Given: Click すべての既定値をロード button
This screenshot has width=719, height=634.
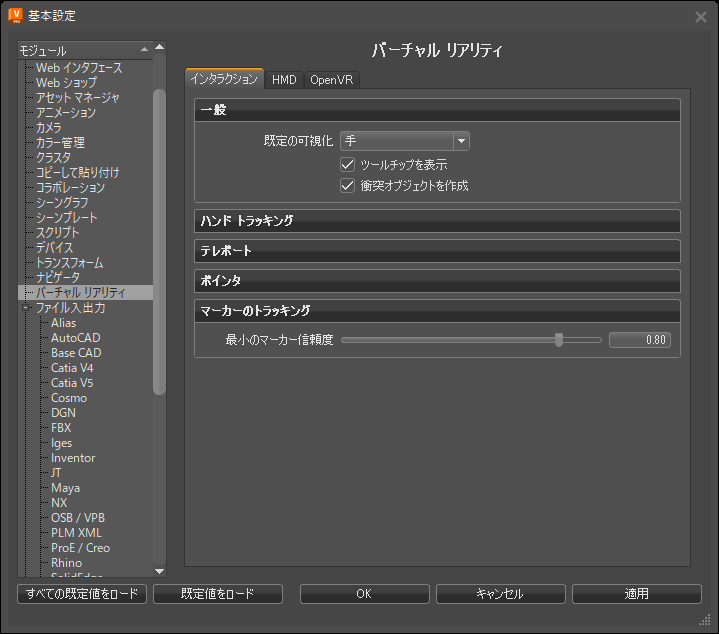Looking at the screenshot, I should click(x=82, y=594).
